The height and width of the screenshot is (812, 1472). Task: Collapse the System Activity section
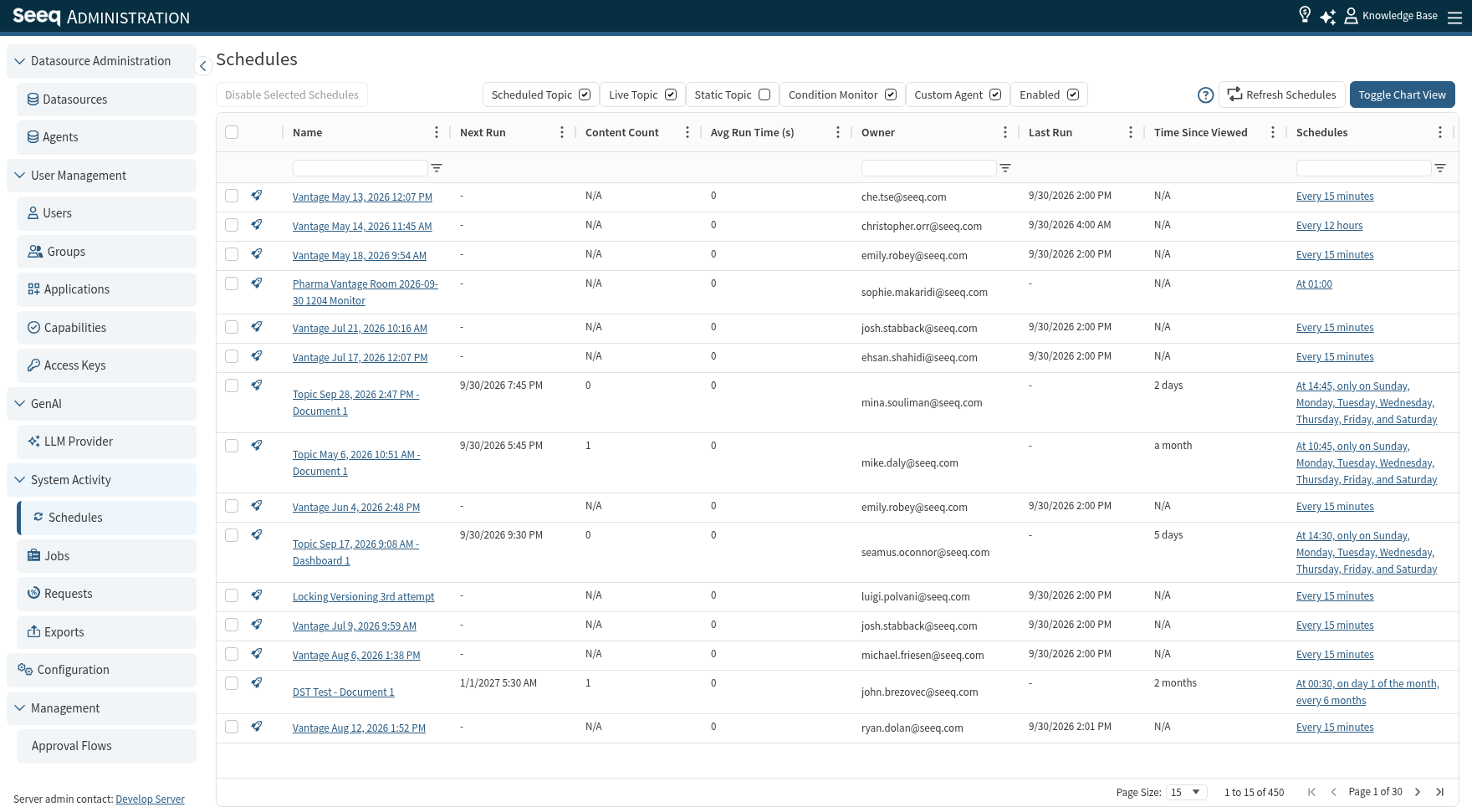102,480
